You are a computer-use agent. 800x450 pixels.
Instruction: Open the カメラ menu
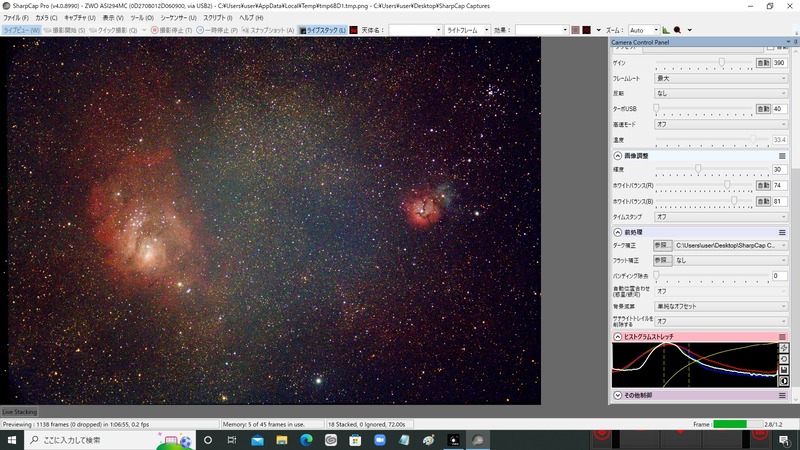point(46,18)
